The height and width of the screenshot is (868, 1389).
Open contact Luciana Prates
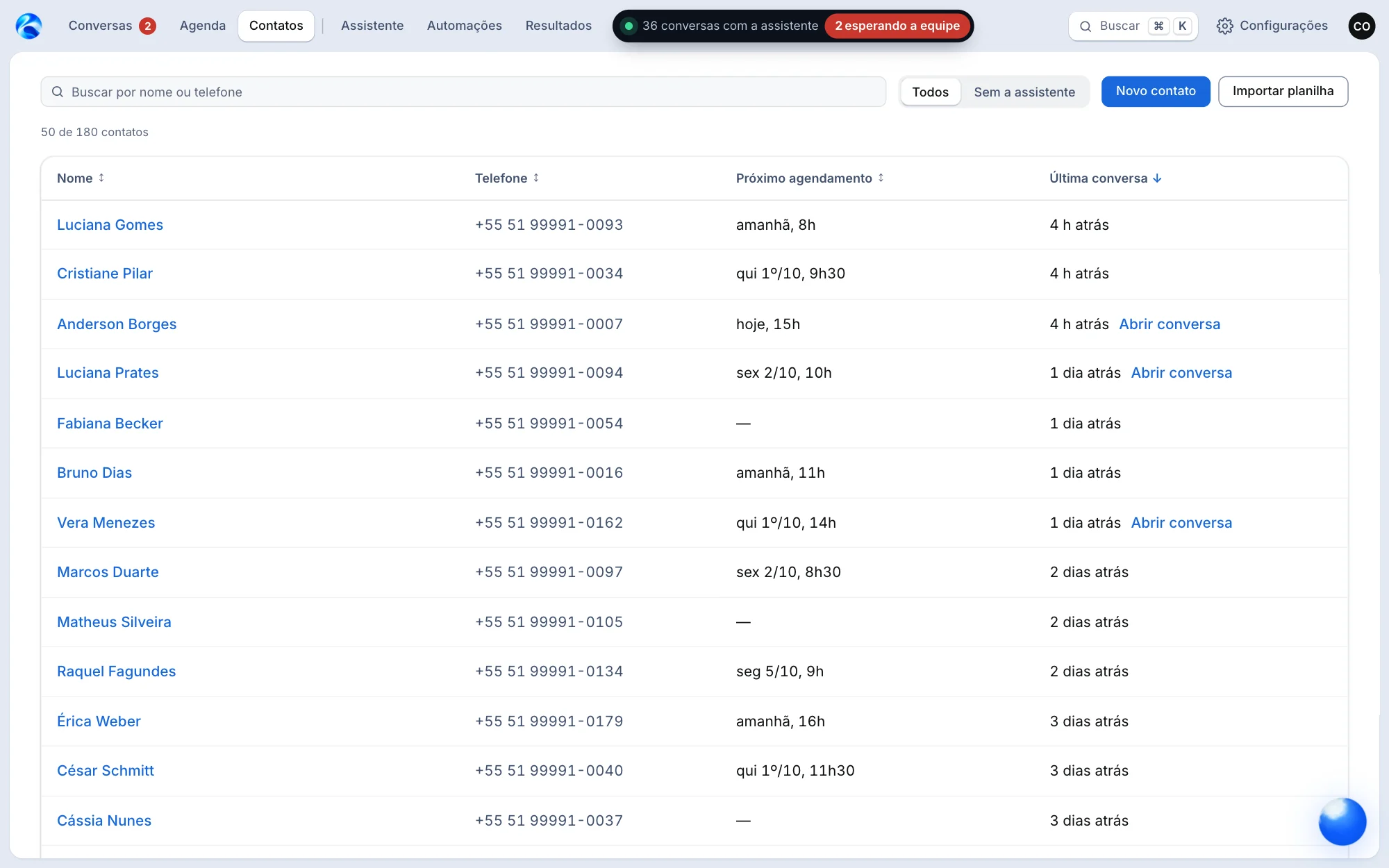(108, 373)
